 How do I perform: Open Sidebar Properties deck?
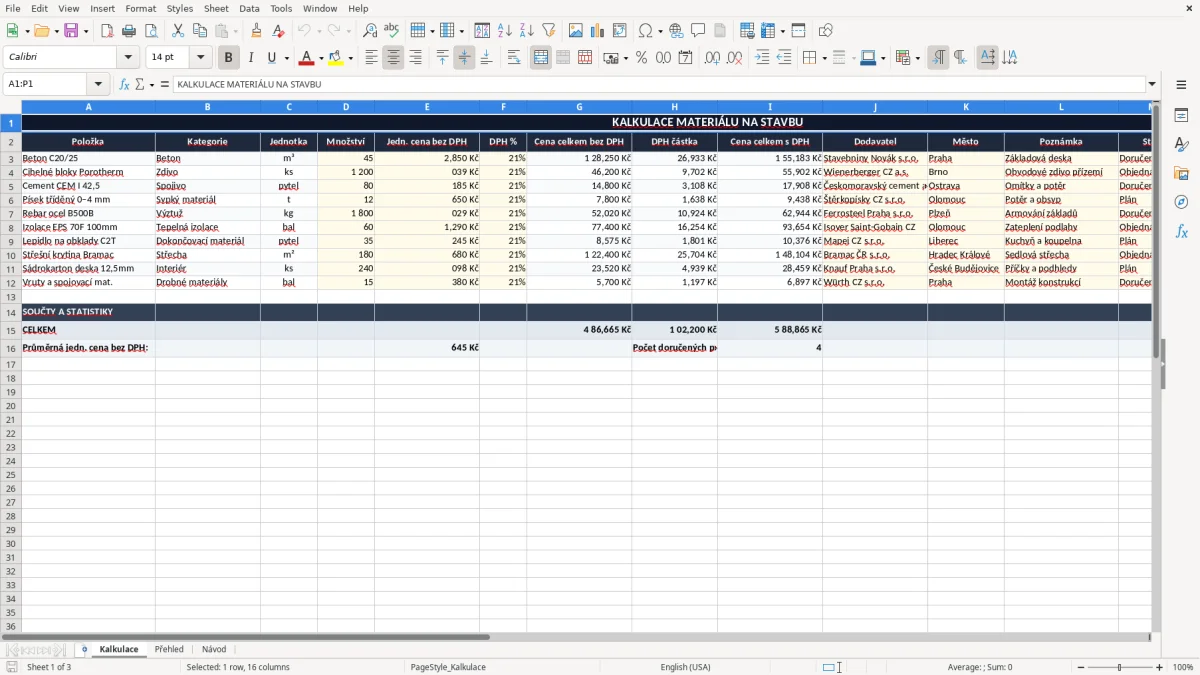click(1181, 116)
